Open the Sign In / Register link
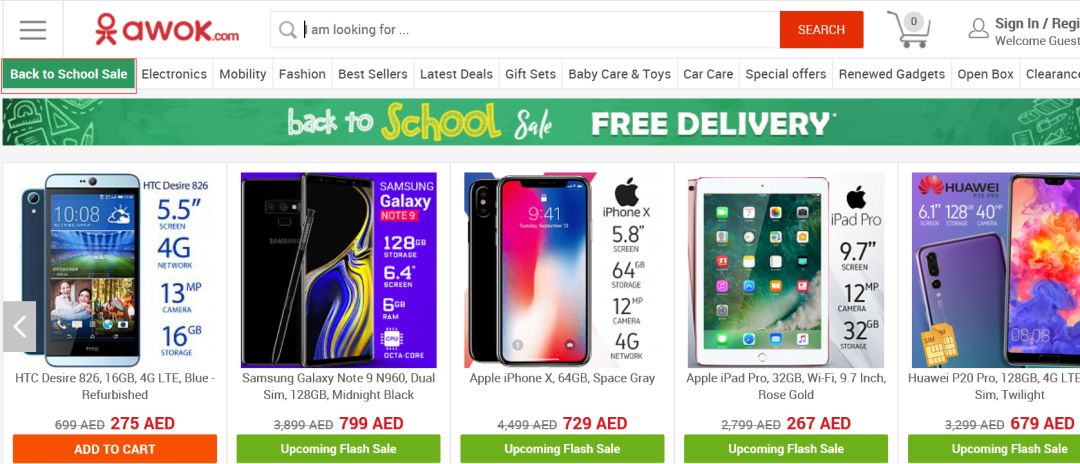 point(1037,23)
